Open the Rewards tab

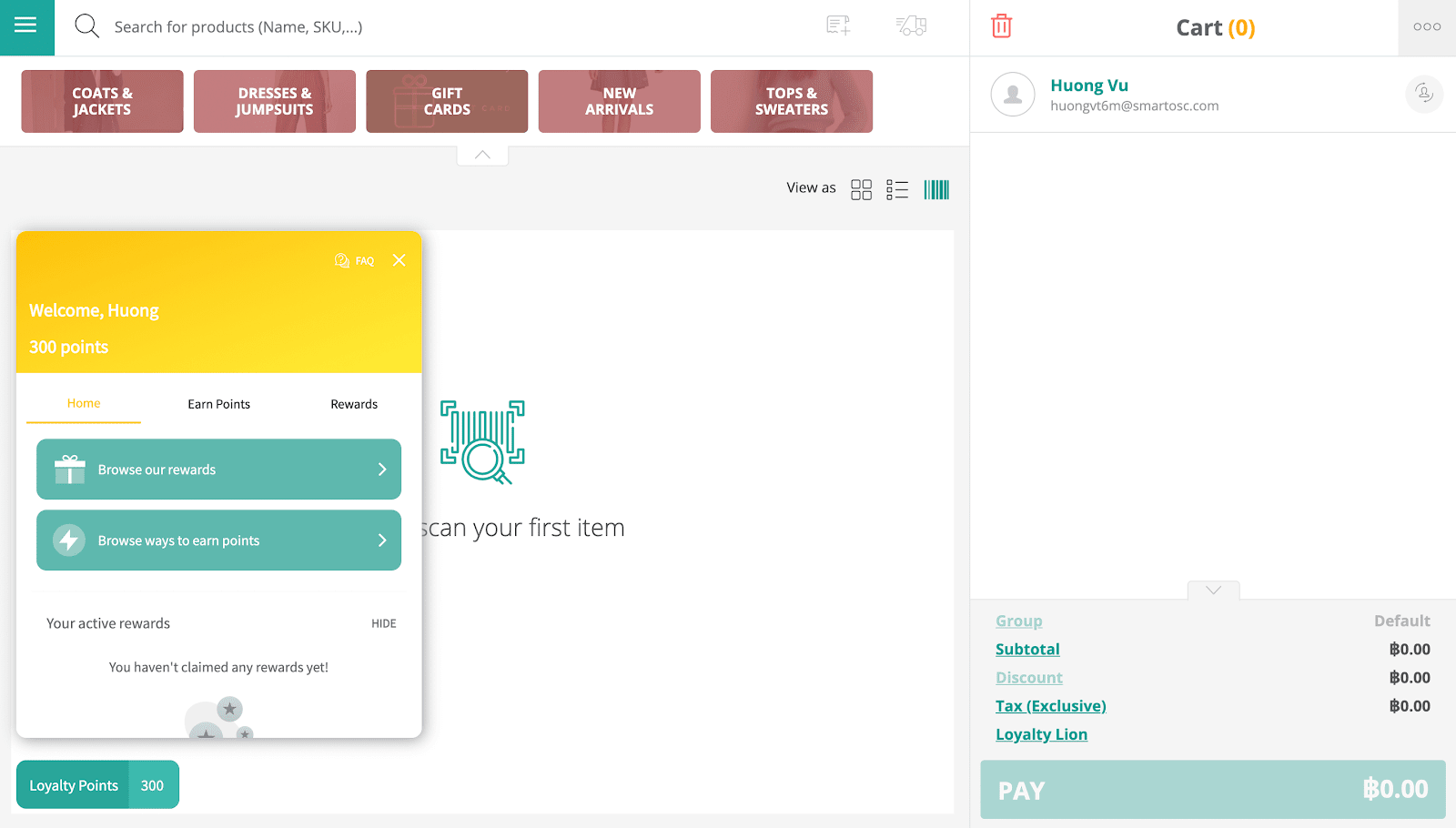click(x=354, y=405)
